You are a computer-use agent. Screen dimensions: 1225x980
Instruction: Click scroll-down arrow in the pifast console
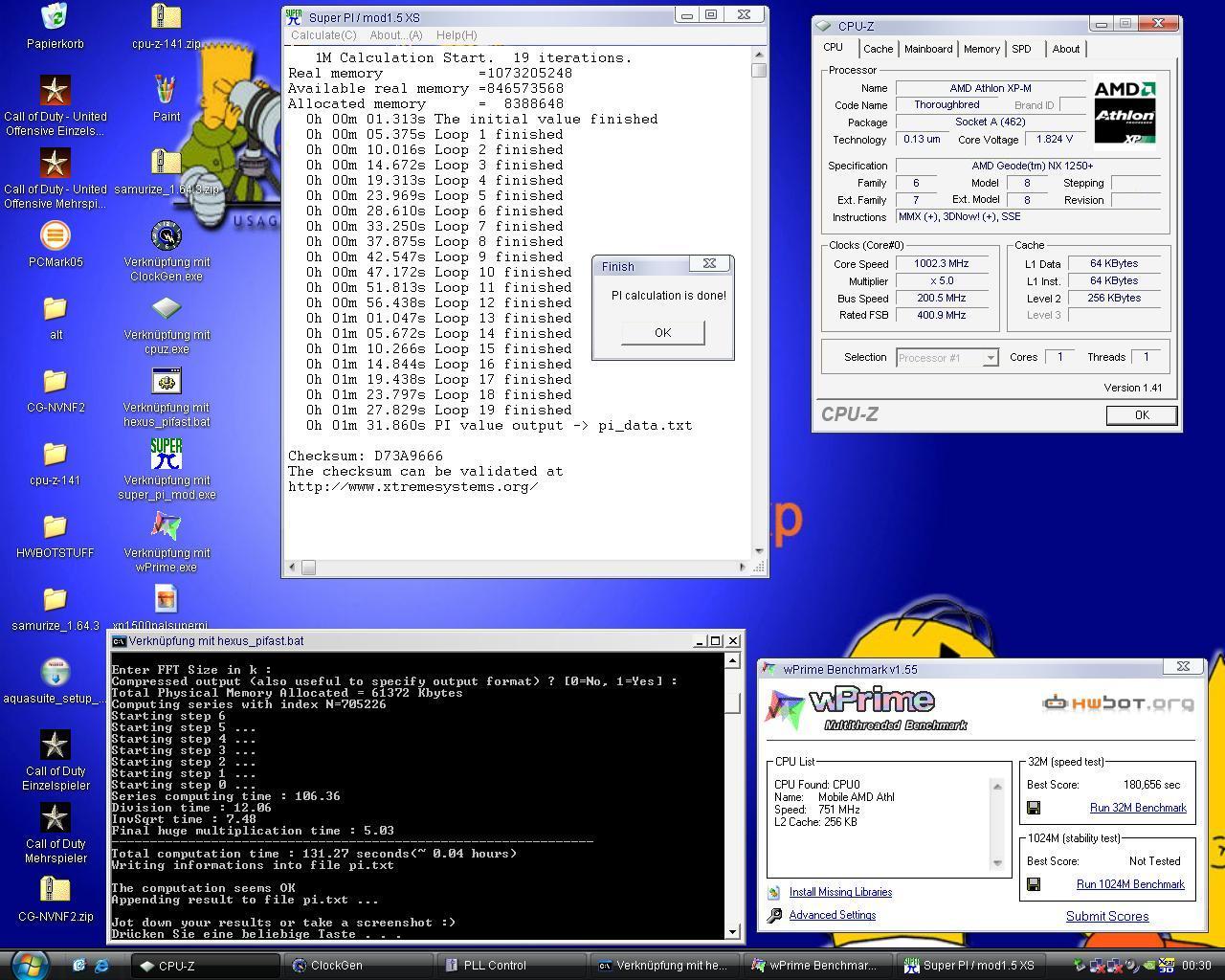pos(733,931)
